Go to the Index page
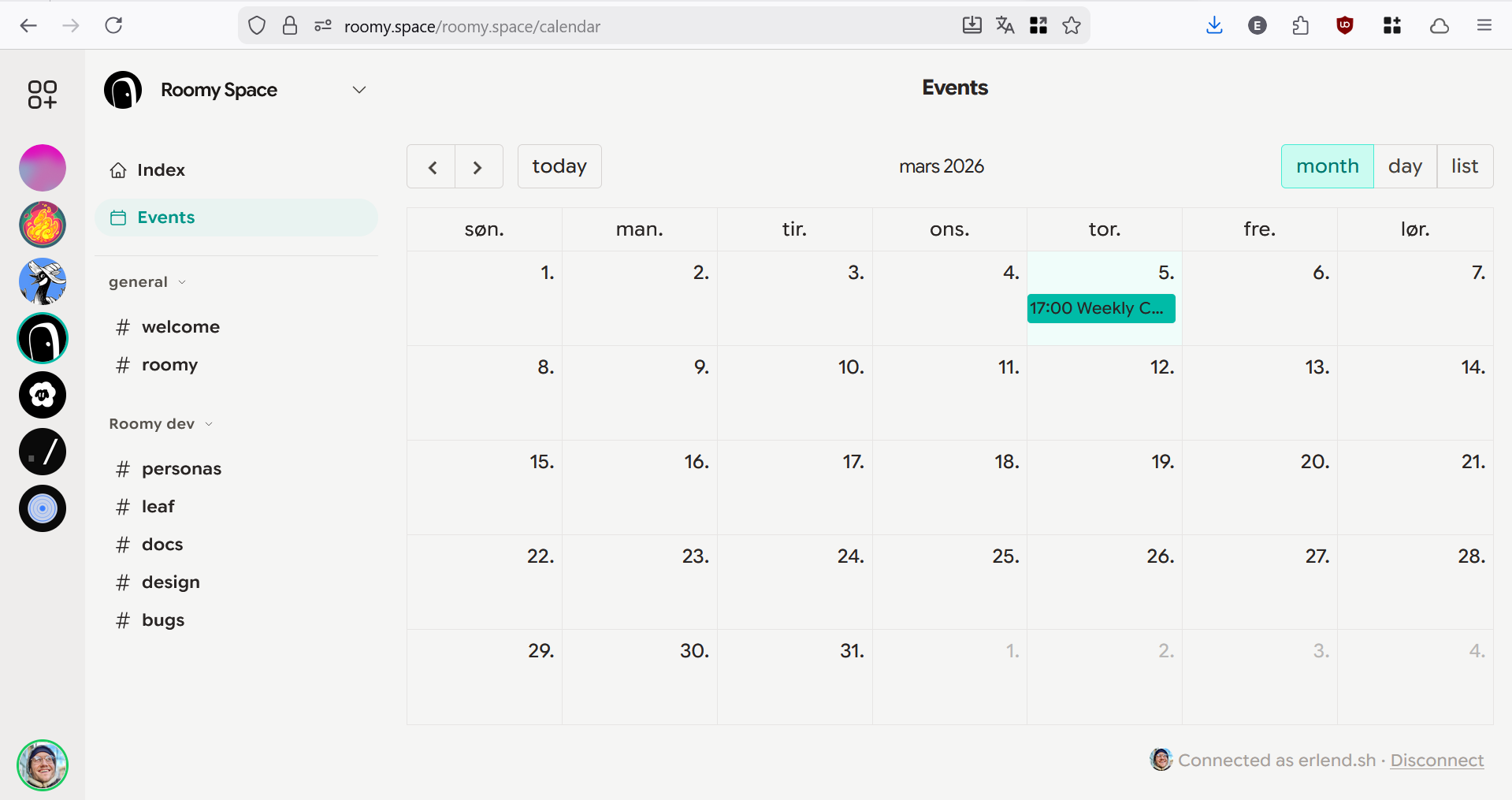Screen dimensions: 1512x800 [x=161, y=170]
